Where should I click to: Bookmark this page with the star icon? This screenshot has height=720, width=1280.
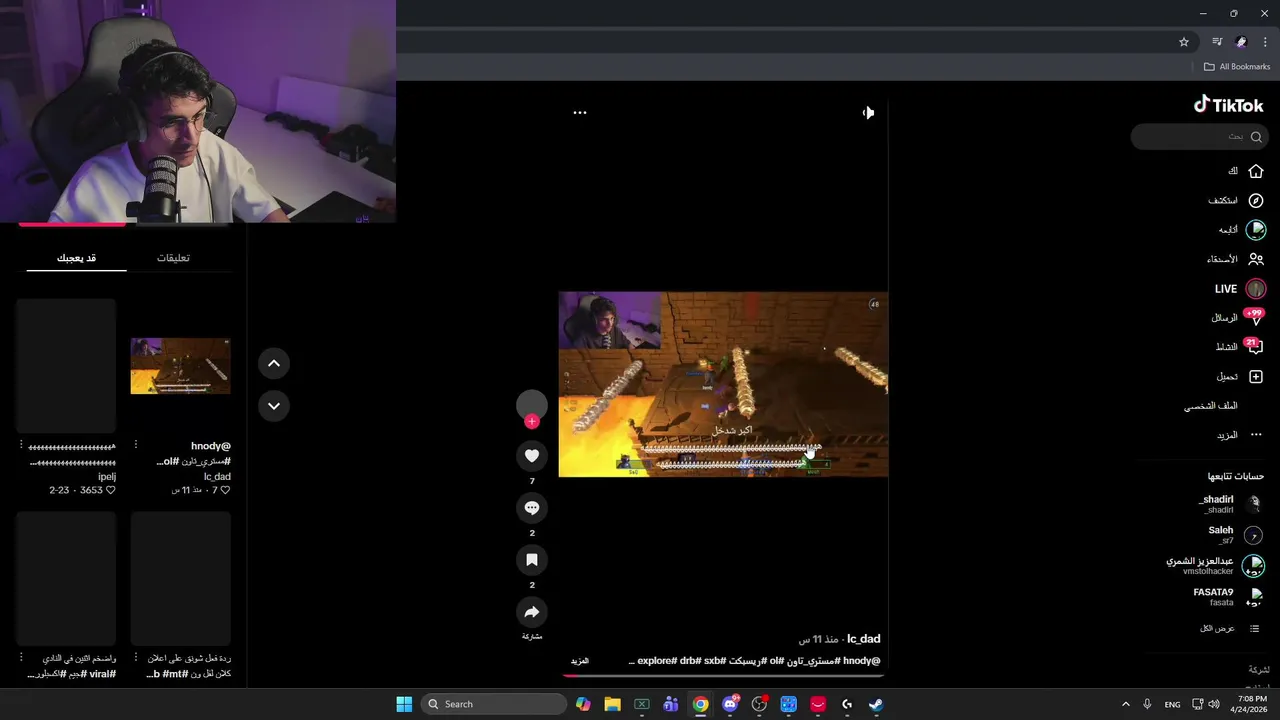click(x=1184, y=42)
